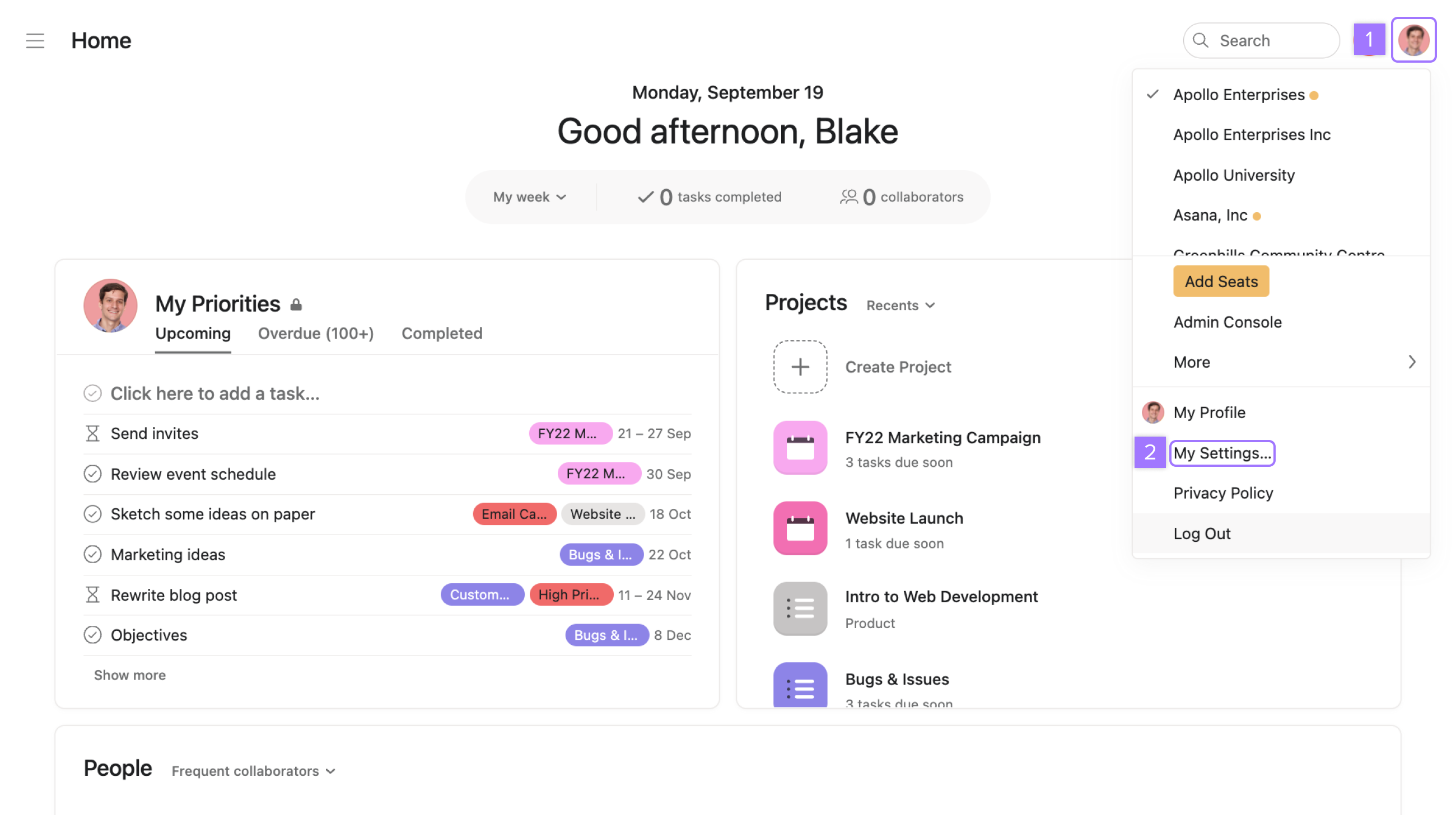The height and width of the screenshot is (815, 1456).
Task: Click the Website Launch project icon
Action: [x=800, y=528]
